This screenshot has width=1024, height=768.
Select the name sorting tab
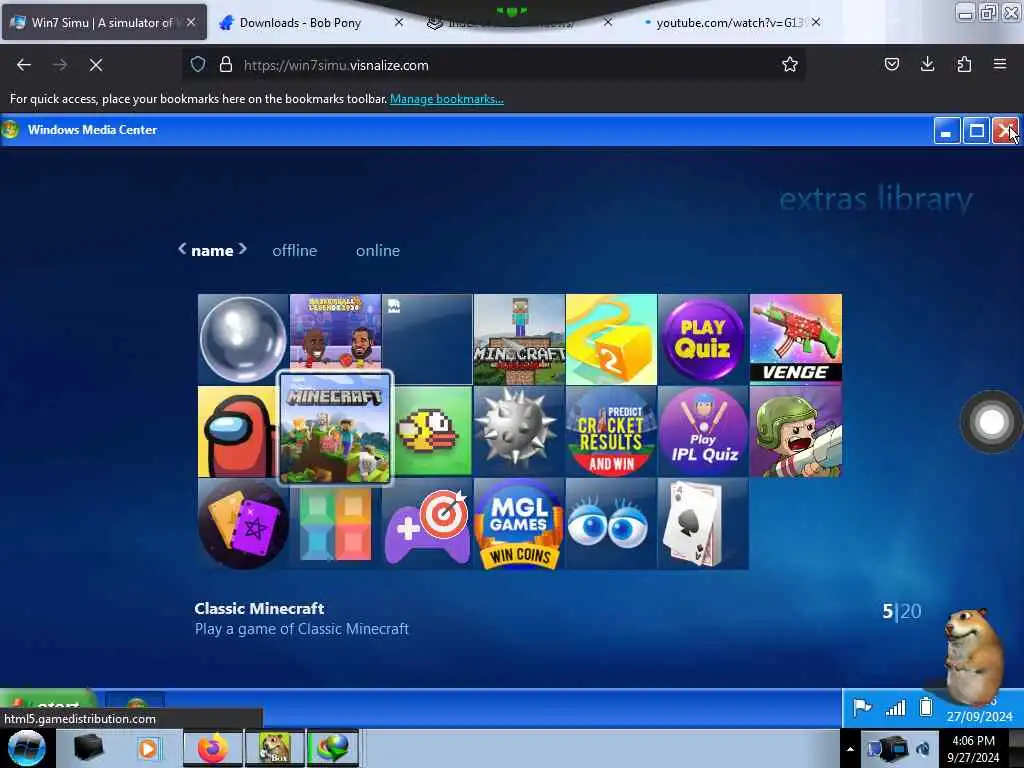click(212, 250)
